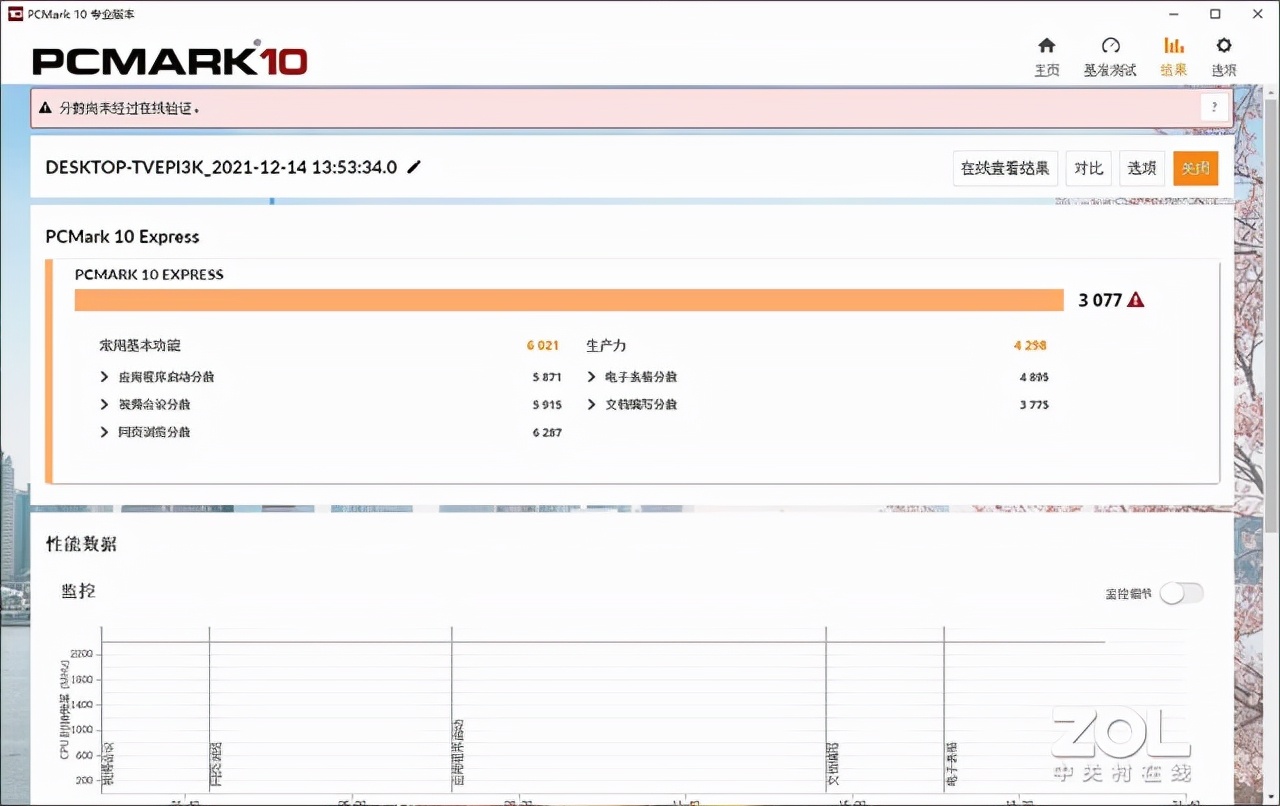Click the compare button
Viewport: 1280px width, 806px height.
pos(1088,168)
